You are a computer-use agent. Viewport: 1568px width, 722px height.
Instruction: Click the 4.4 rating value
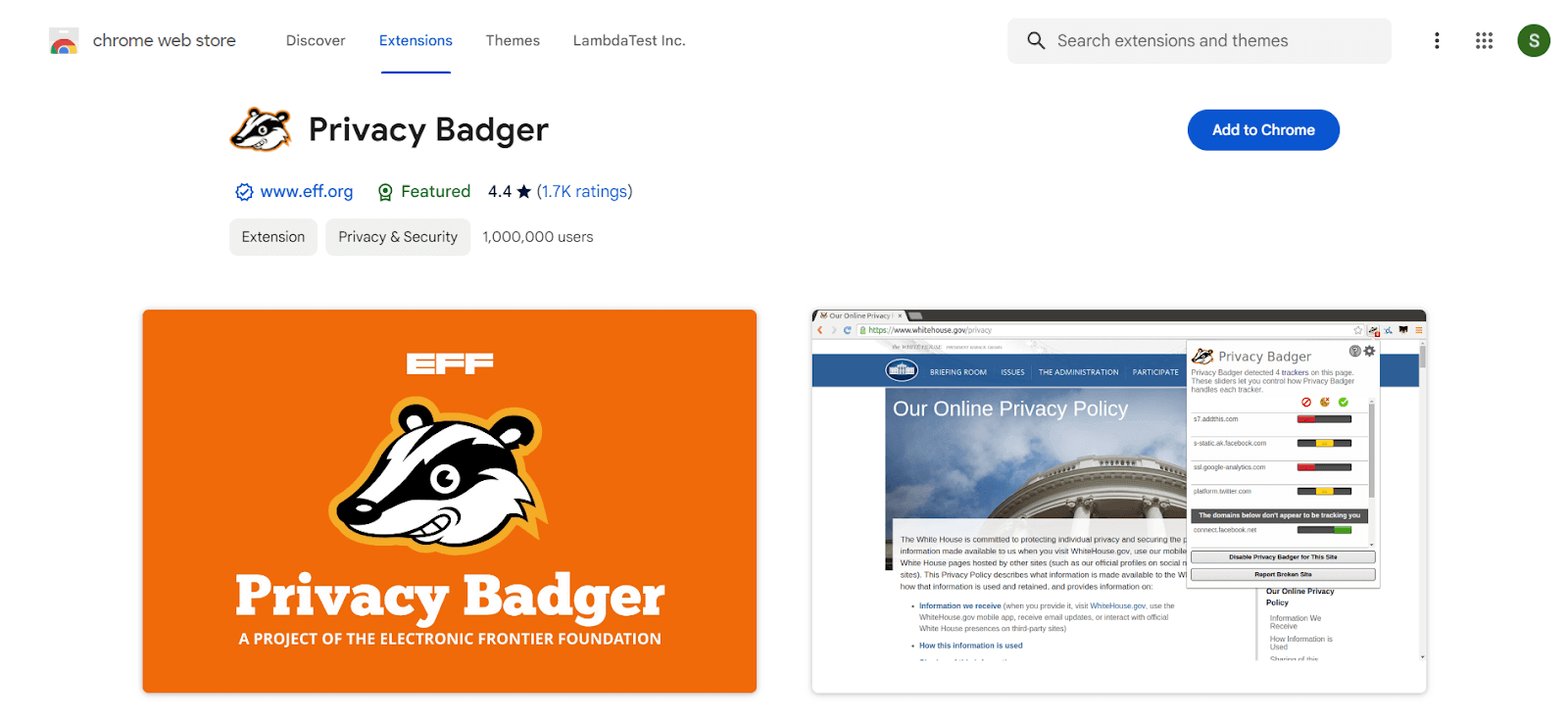500,191
